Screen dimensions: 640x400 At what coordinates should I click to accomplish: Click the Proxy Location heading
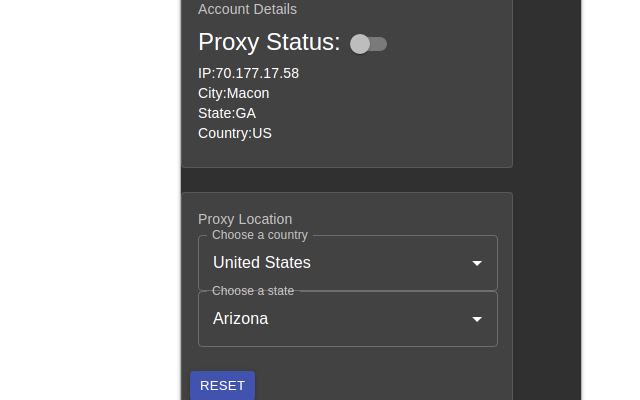(x=245, y=219)
